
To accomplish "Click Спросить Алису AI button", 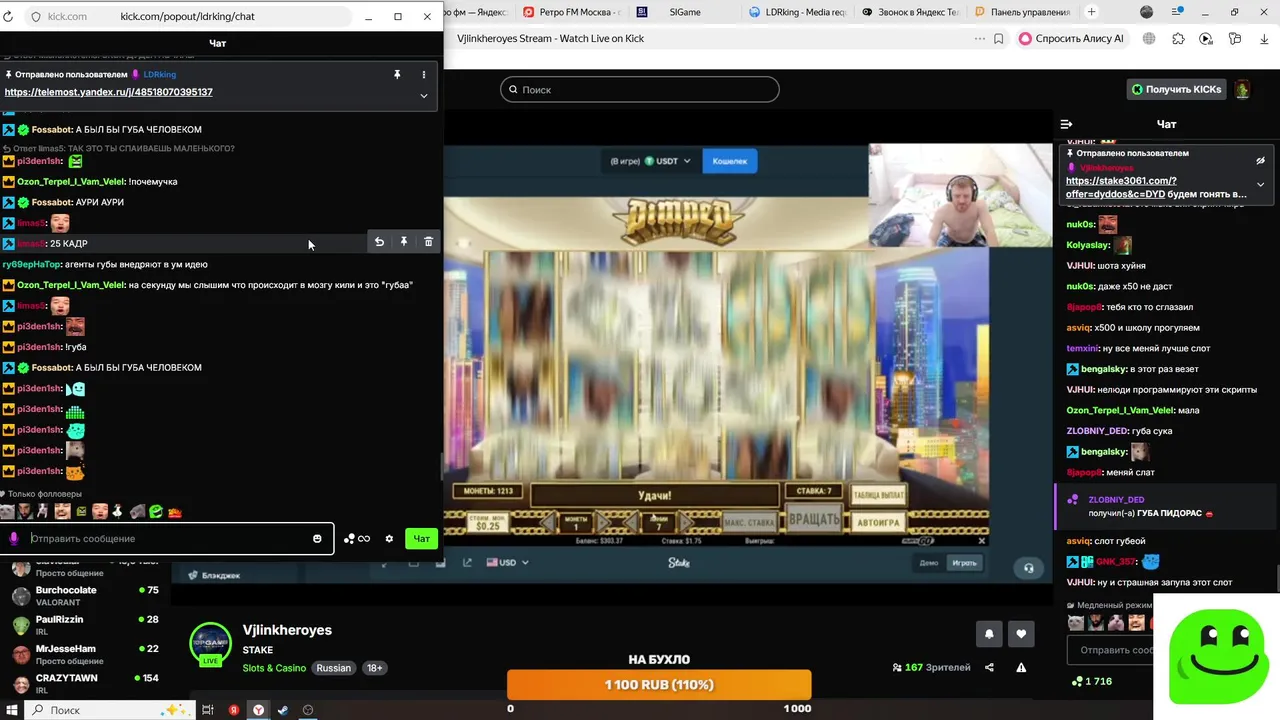I will coord(1072,39).
